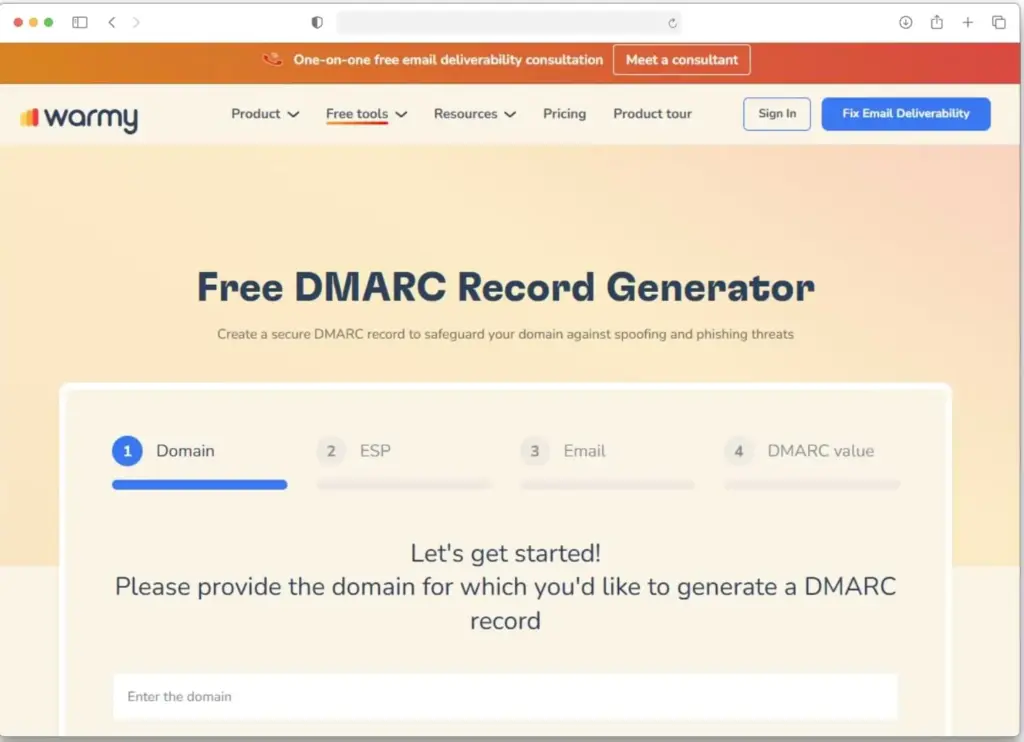Select the Pricing menu item
The height and width of the screenshot is (742, 1024).
[x=564, y=114]
